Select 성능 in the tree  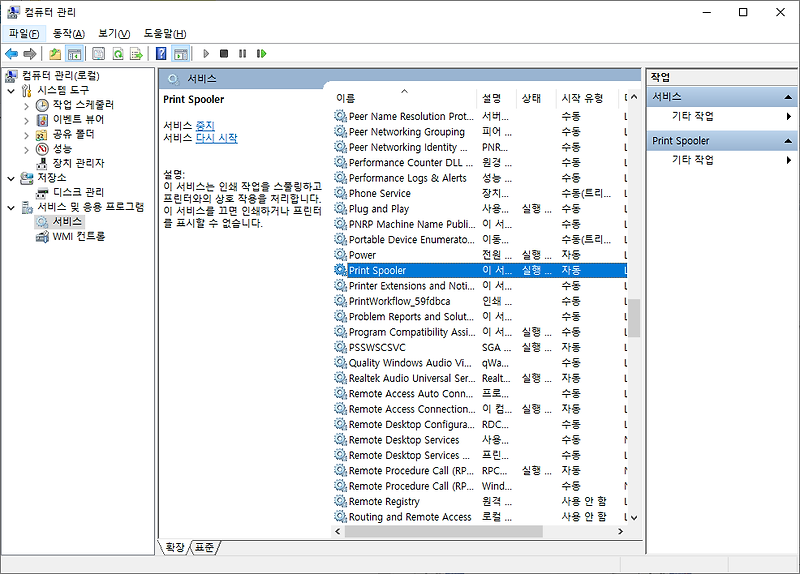62,149
